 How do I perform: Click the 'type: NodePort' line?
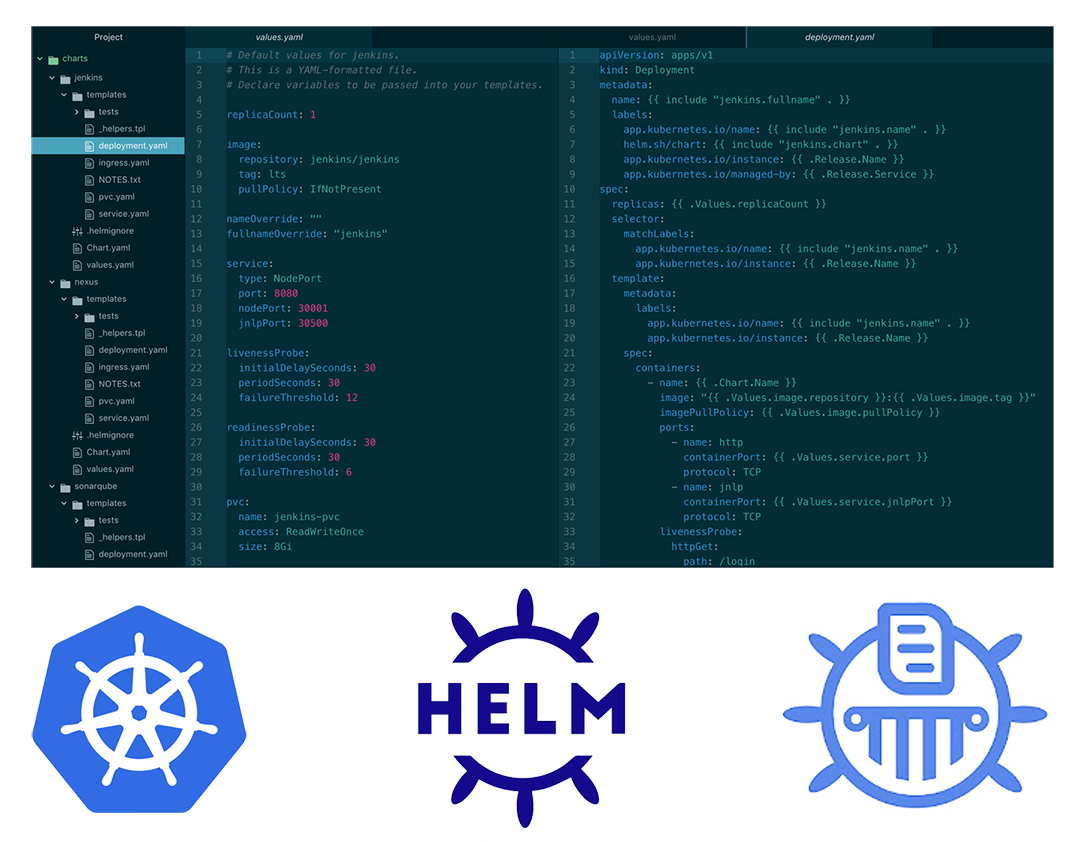(x=280, y=279)
